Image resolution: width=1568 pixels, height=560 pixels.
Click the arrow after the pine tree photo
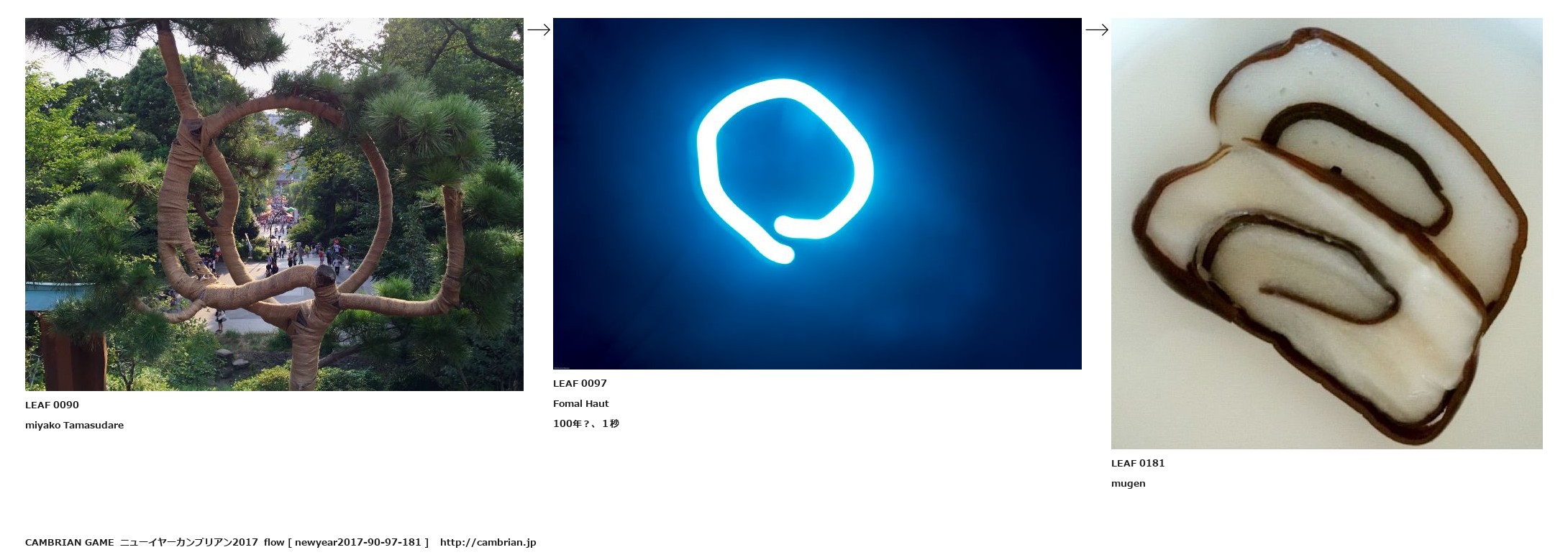coord(538,29)
